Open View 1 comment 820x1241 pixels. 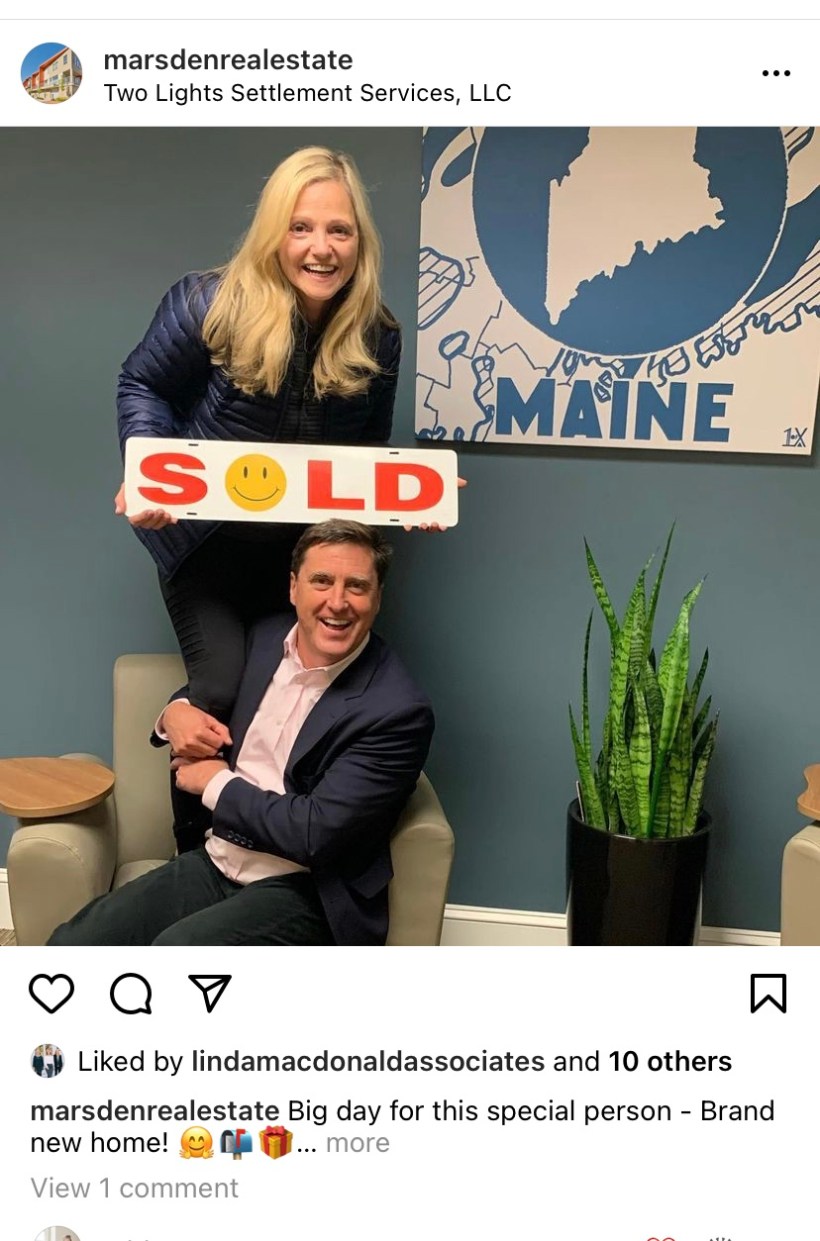134,1188
